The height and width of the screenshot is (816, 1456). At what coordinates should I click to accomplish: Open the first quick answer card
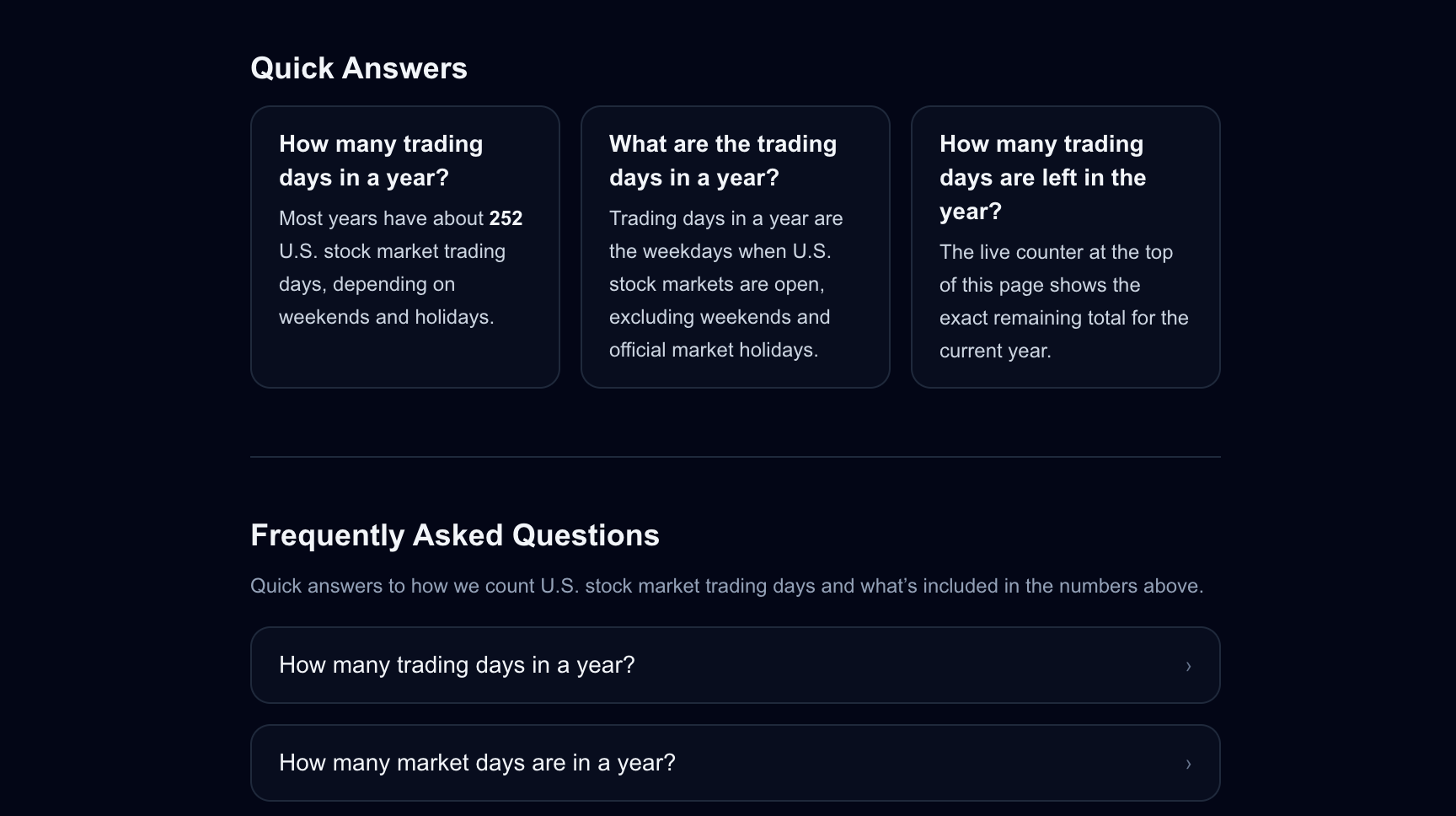click(x=404, y=246)
